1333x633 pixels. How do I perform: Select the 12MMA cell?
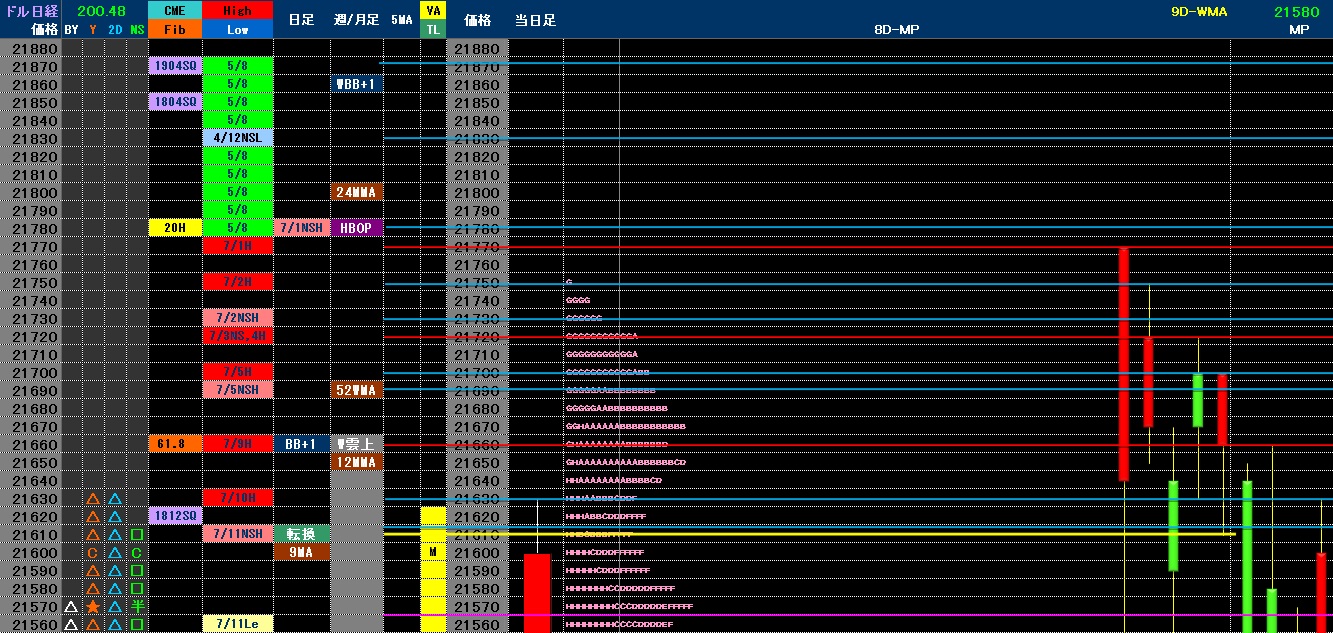click(356, 462)
